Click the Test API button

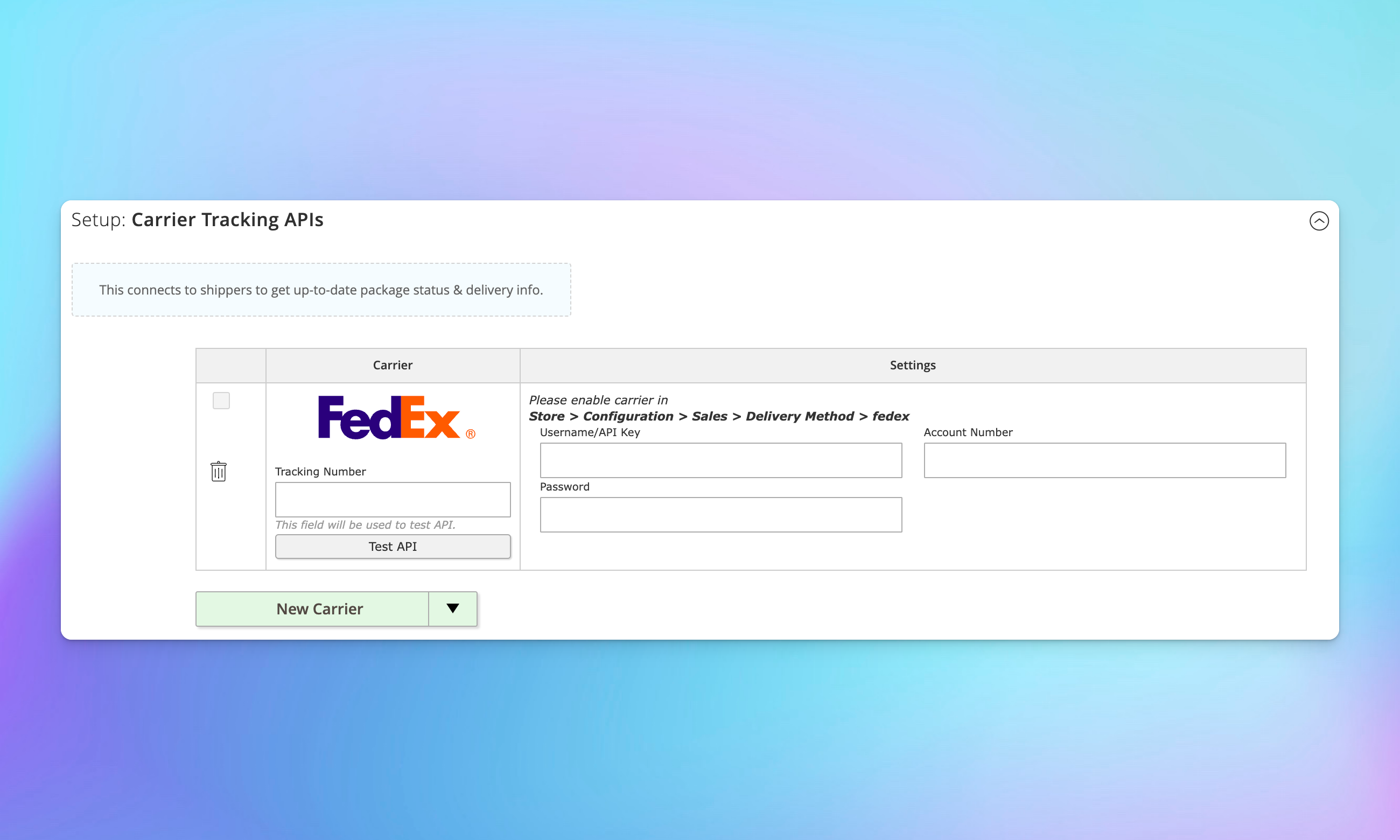click(x=392, y=546)
